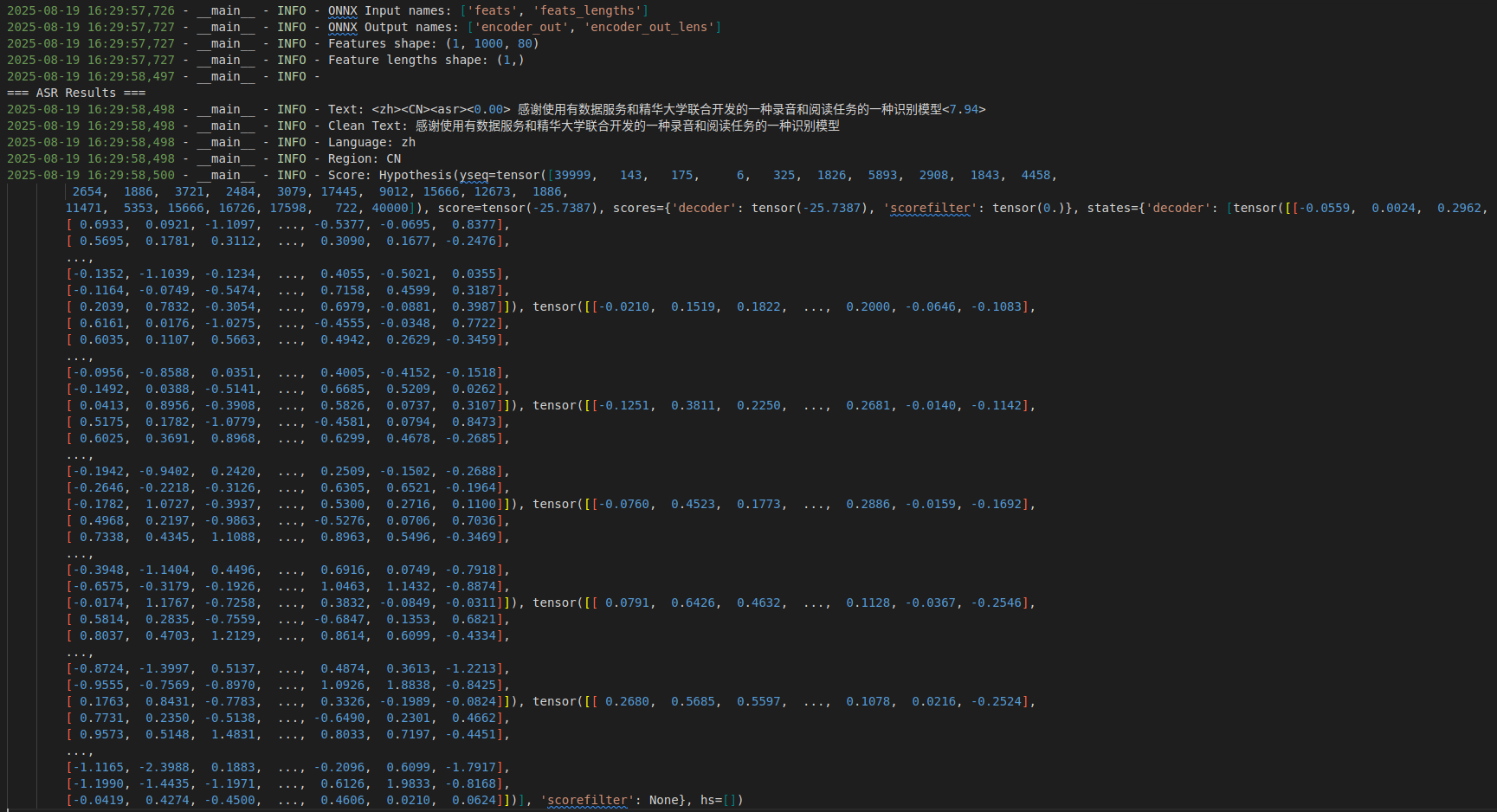
Task: Click the 'Feature lengths shape:' text
Action: tap(409, 60)
